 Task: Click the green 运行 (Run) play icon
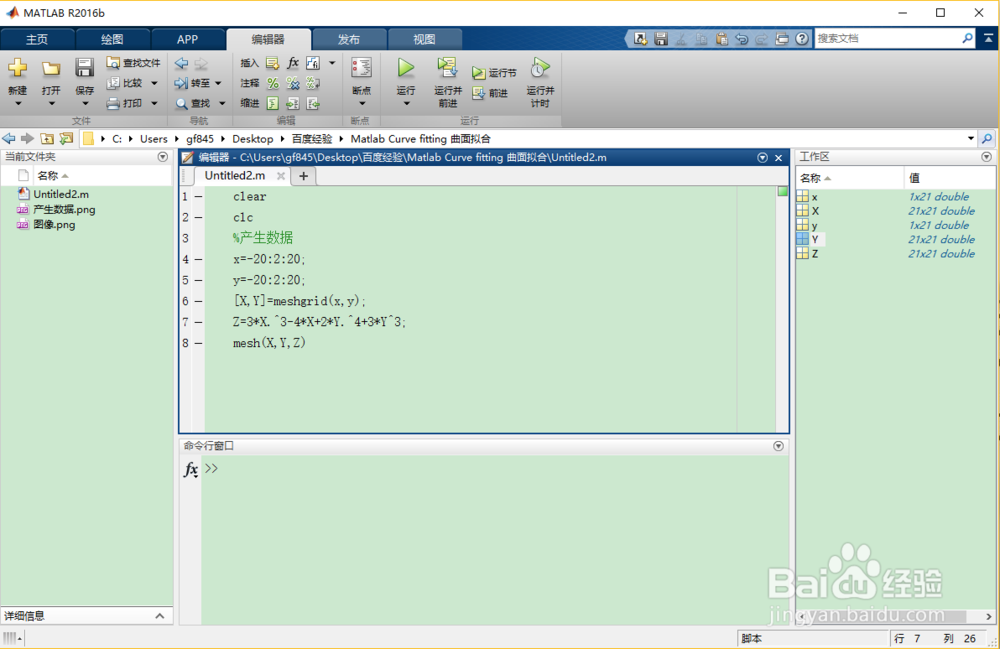[406, 68]
